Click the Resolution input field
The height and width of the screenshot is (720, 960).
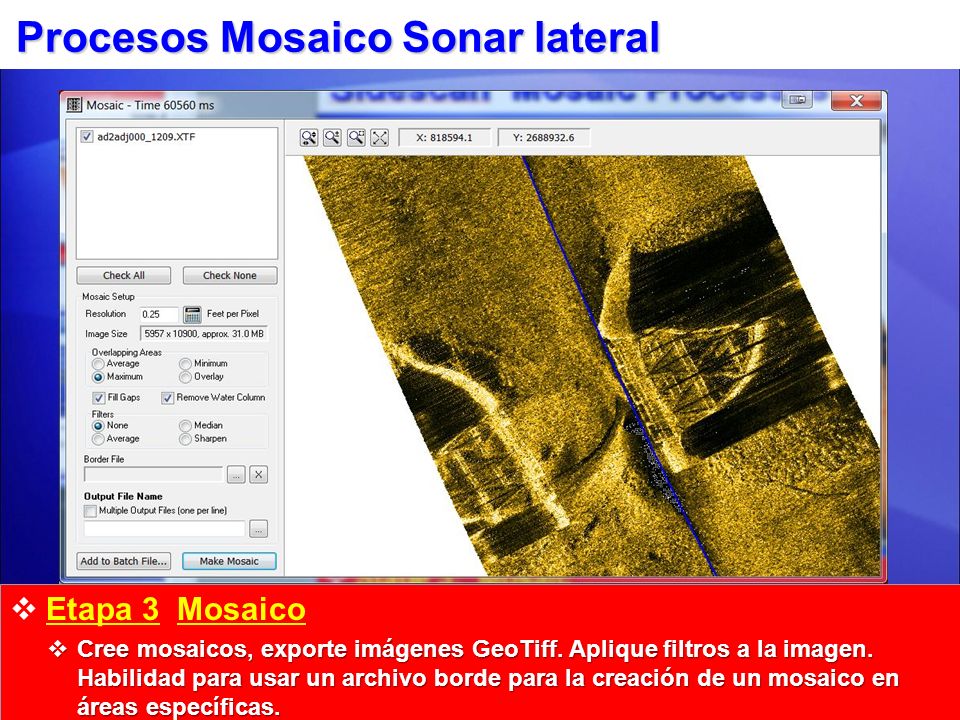(x=159, y=314)
